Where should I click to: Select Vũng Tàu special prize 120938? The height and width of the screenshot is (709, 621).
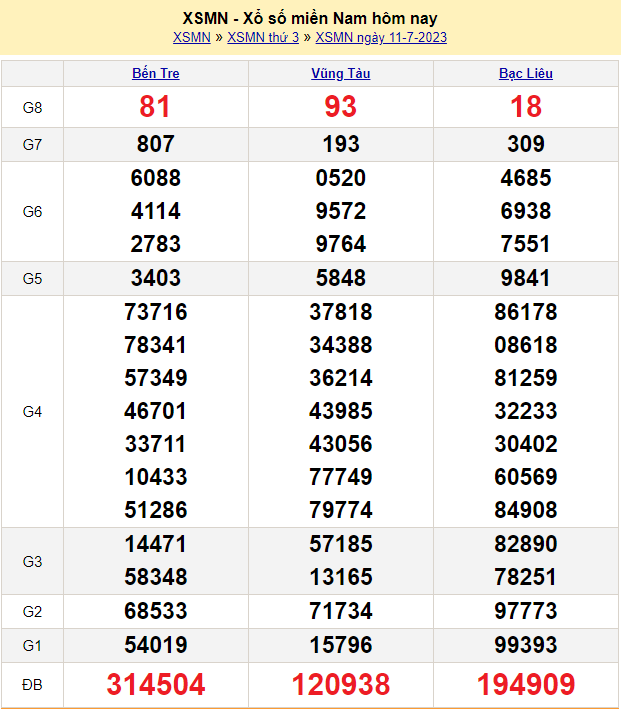click(340, 684)
